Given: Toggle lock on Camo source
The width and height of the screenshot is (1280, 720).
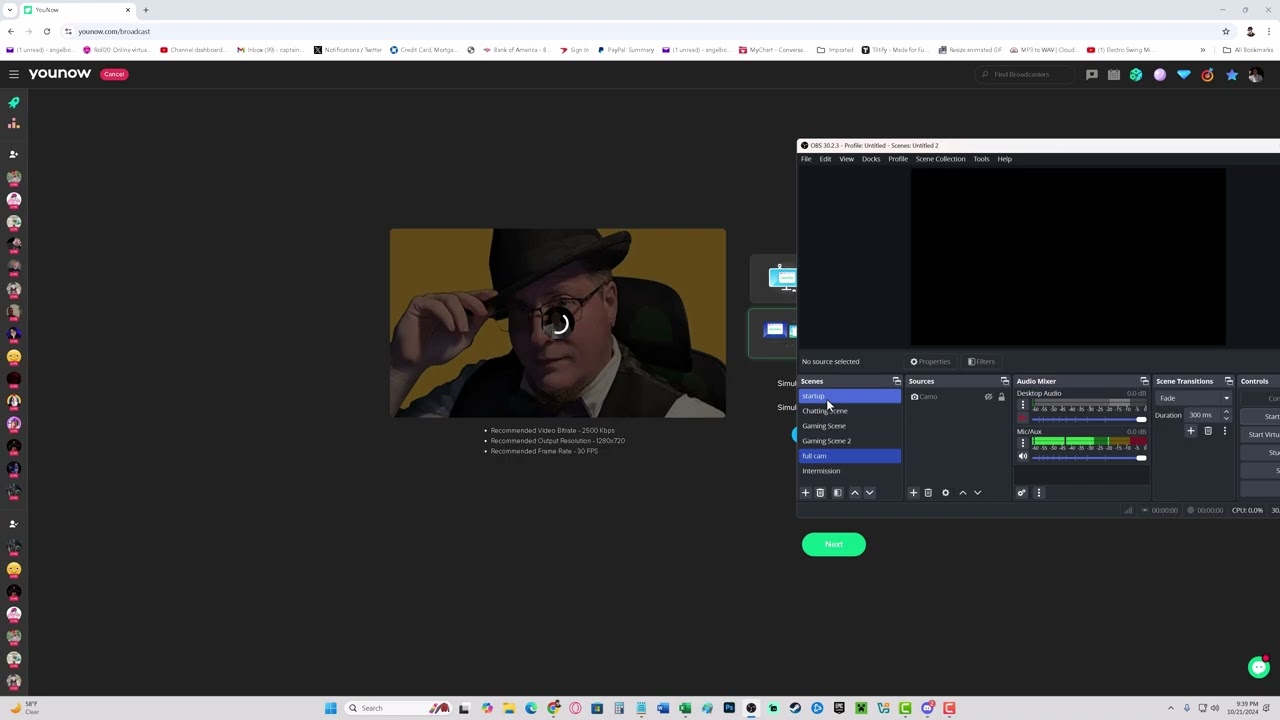Looking at the screenshot, I should [1001, 397].
